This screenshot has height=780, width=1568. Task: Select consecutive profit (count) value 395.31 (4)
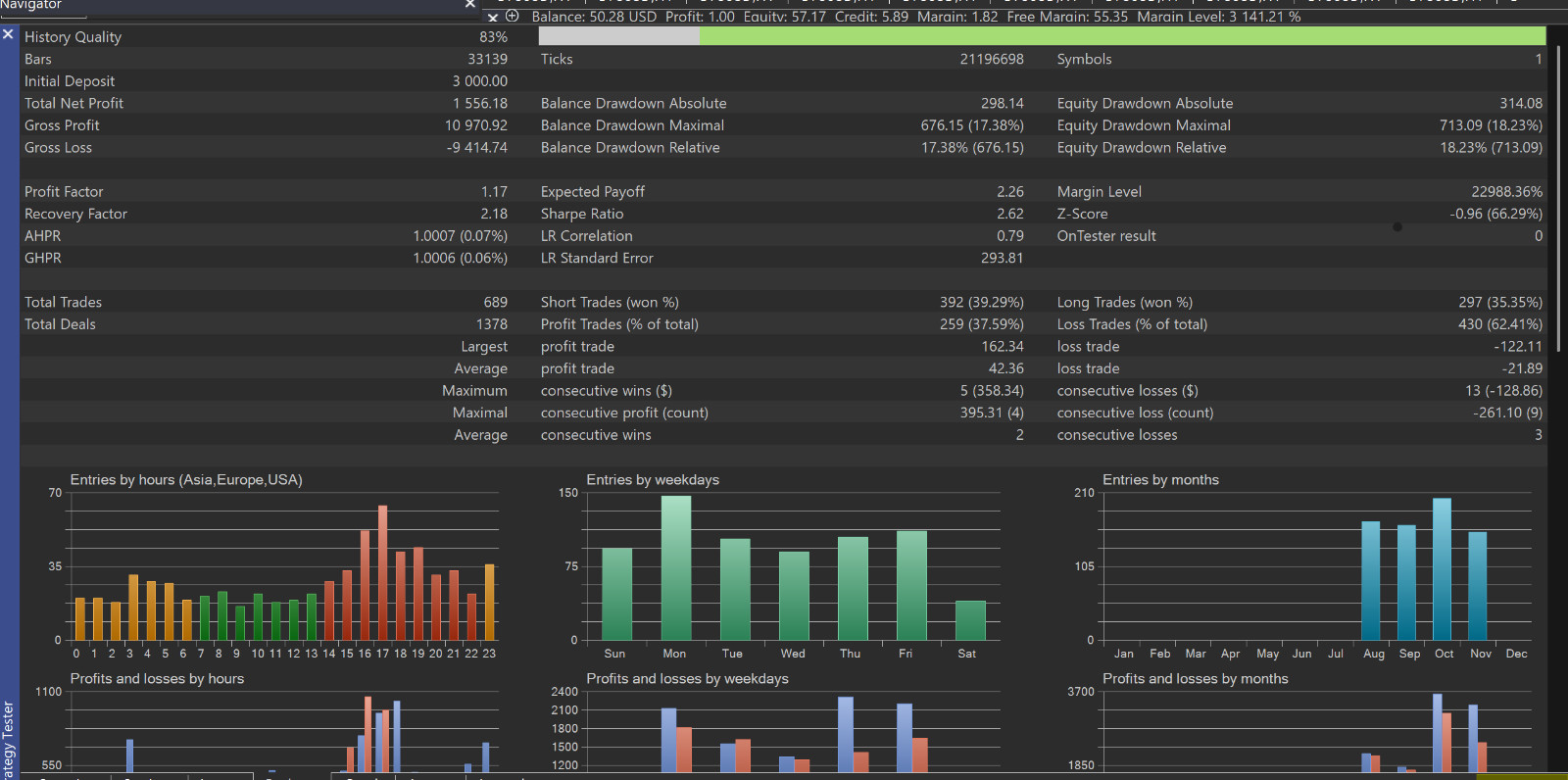tap(992, 413)
